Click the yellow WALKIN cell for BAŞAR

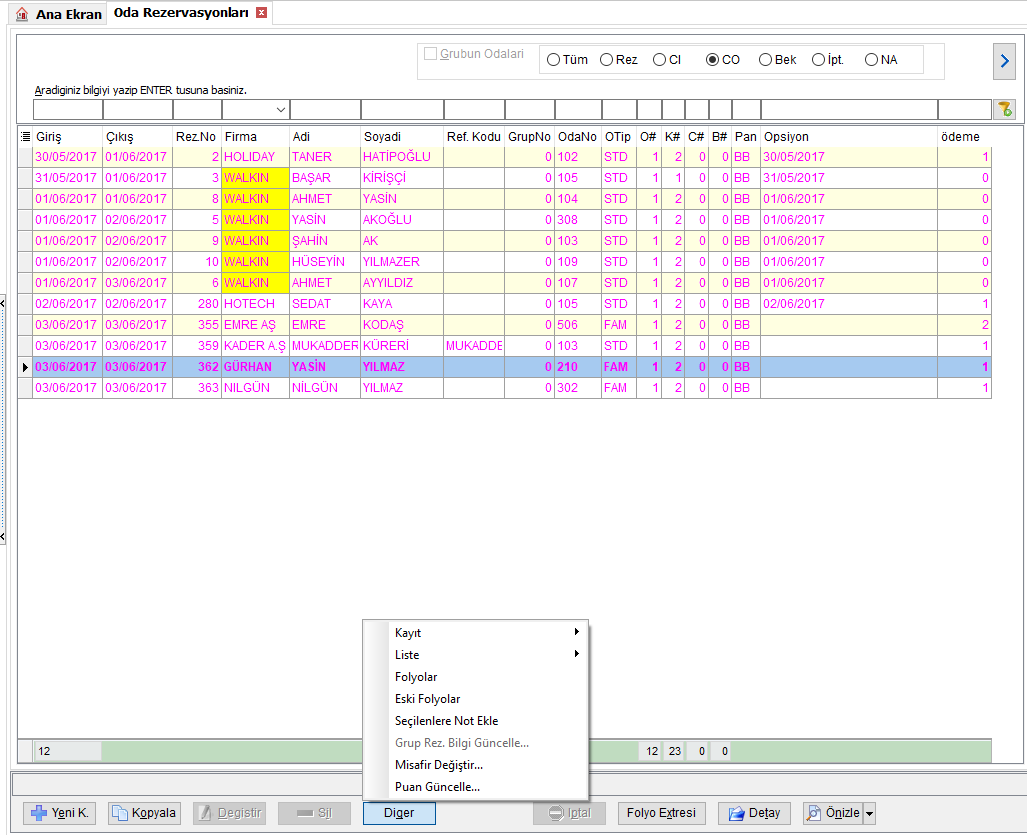255,177
